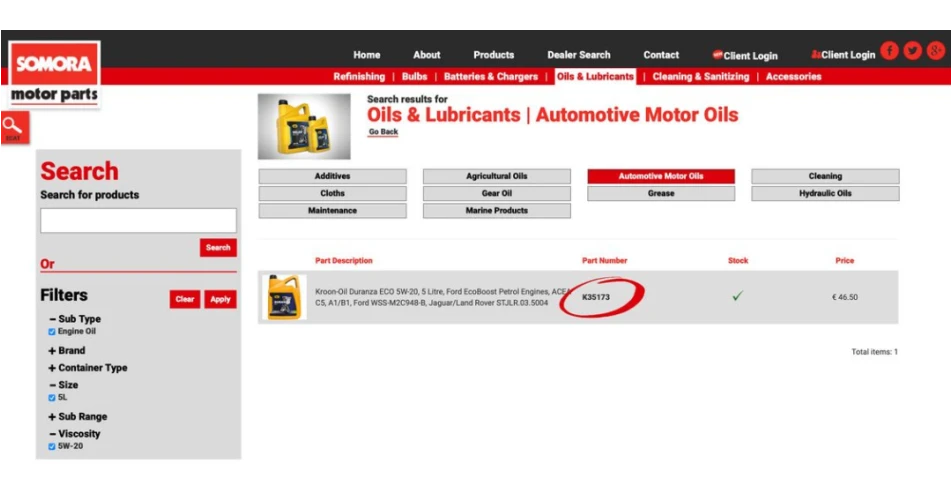Click Client Login beside the social icons

843,55
